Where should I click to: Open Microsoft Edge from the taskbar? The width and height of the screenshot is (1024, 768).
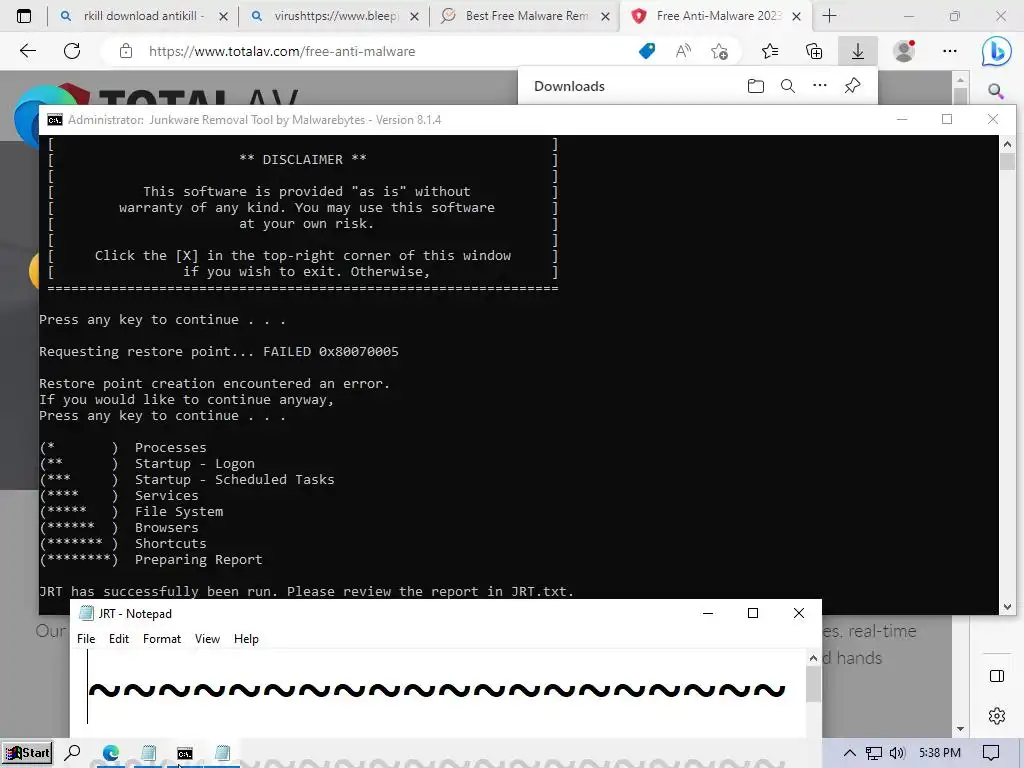(x=110, y=753)
